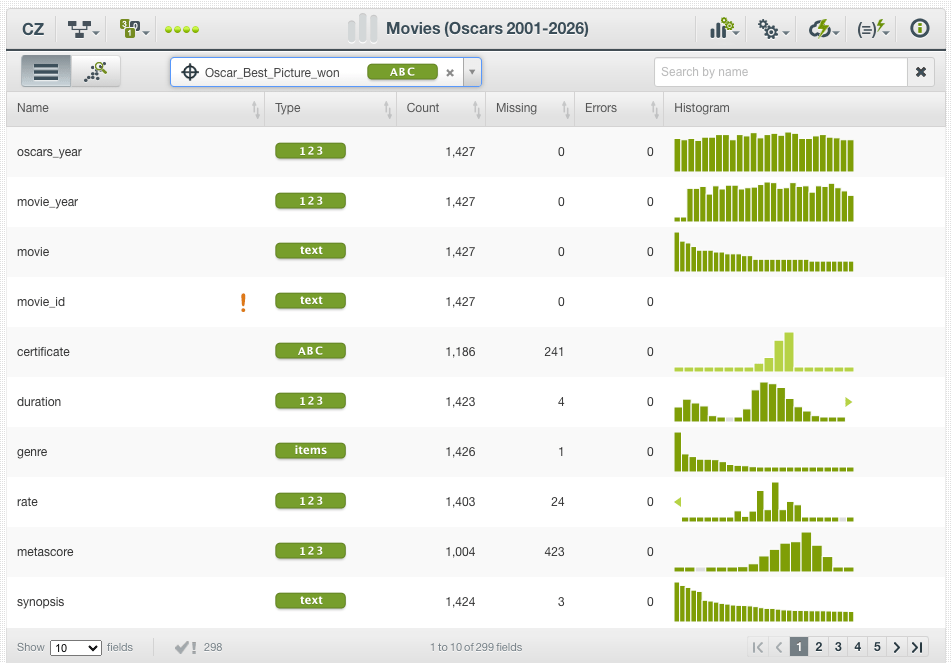Click the cloud lightning sync icon
951x663 pixels.
(x=818, y=28)
